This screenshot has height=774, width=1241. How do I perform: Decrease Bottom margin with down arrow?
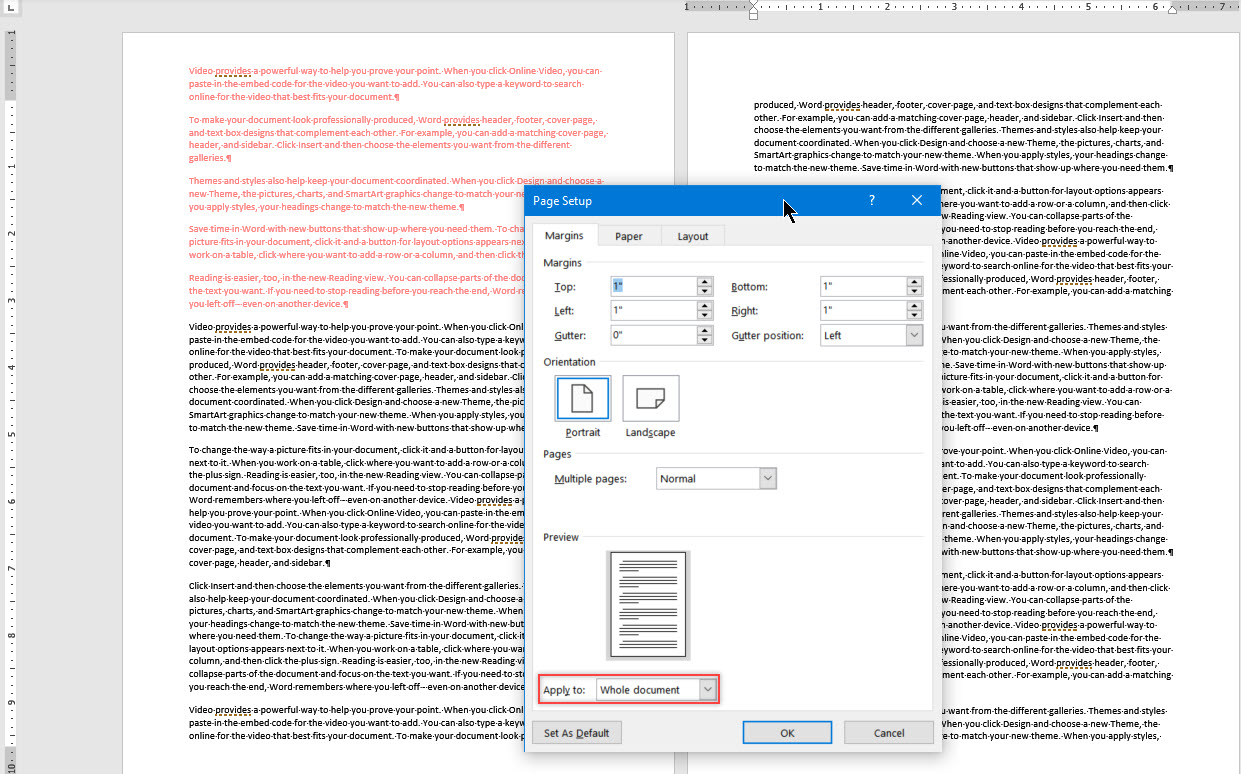[x=914, y=292]
